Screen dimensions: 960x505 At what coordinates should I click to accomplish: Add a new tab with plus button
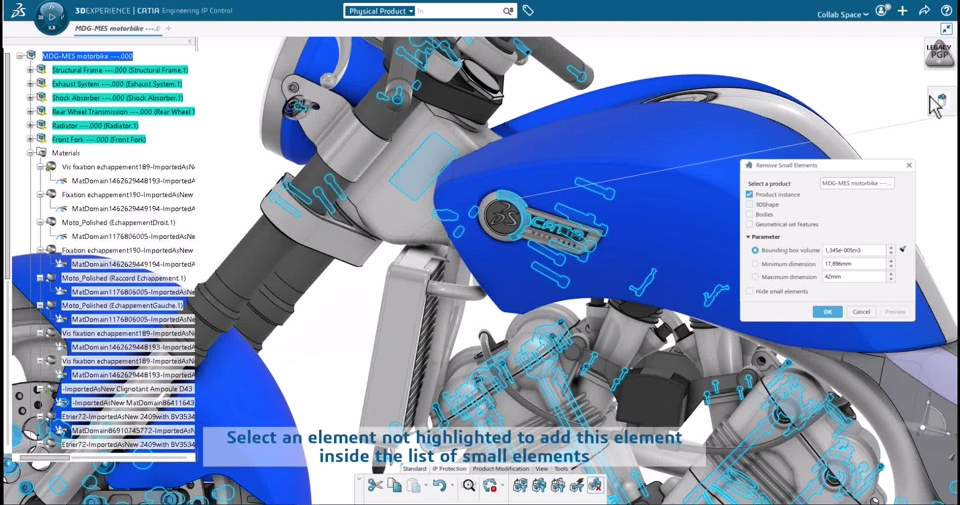168,28
